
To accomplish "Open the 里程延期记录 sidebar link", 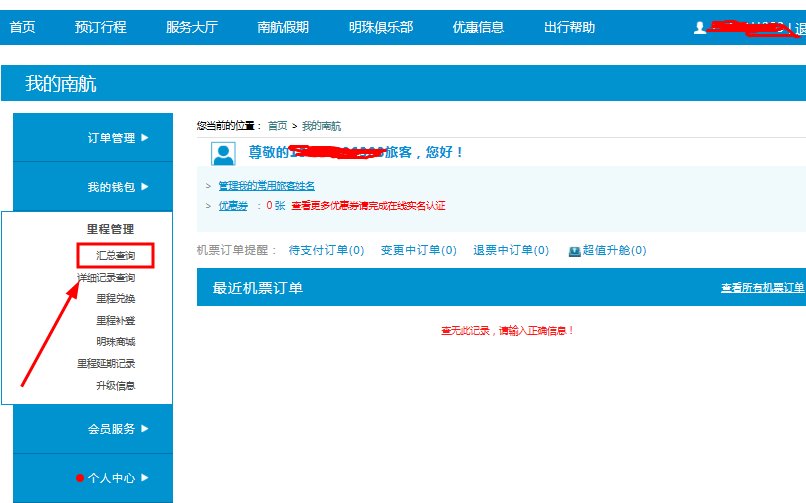I will (106, 364).
